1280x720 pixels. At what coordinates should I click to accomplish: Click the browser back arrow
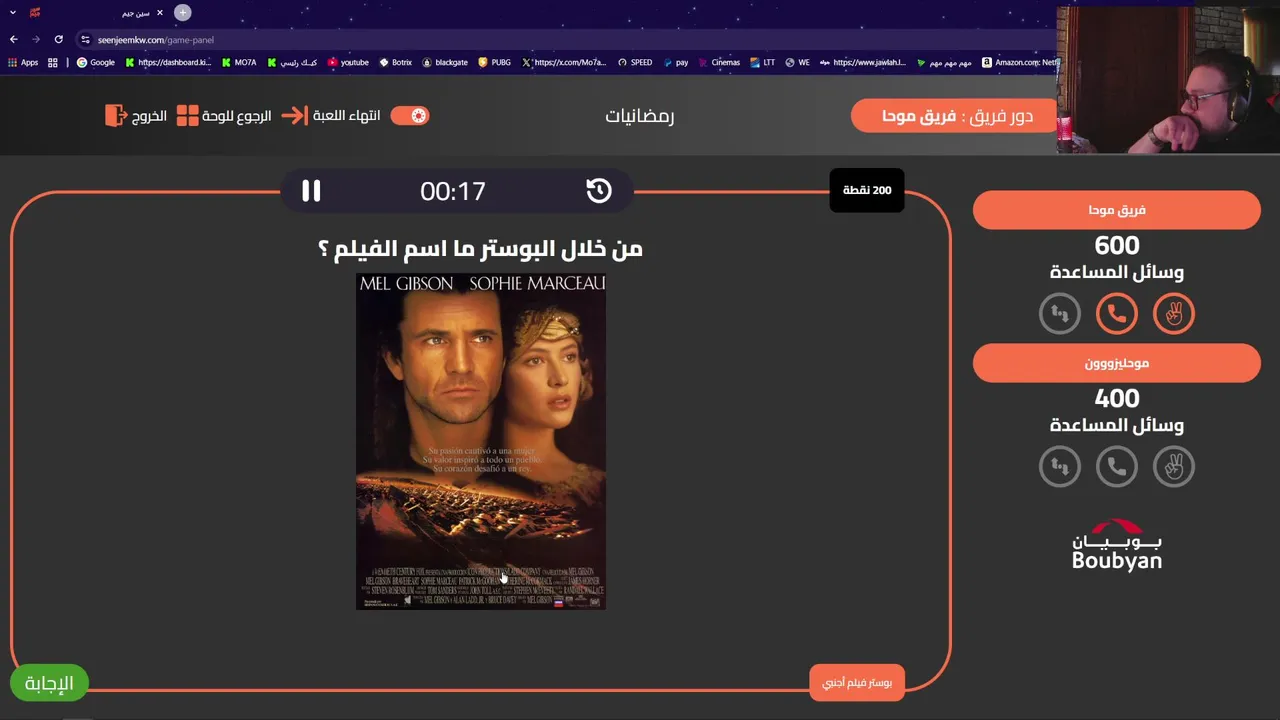[14, 39]
